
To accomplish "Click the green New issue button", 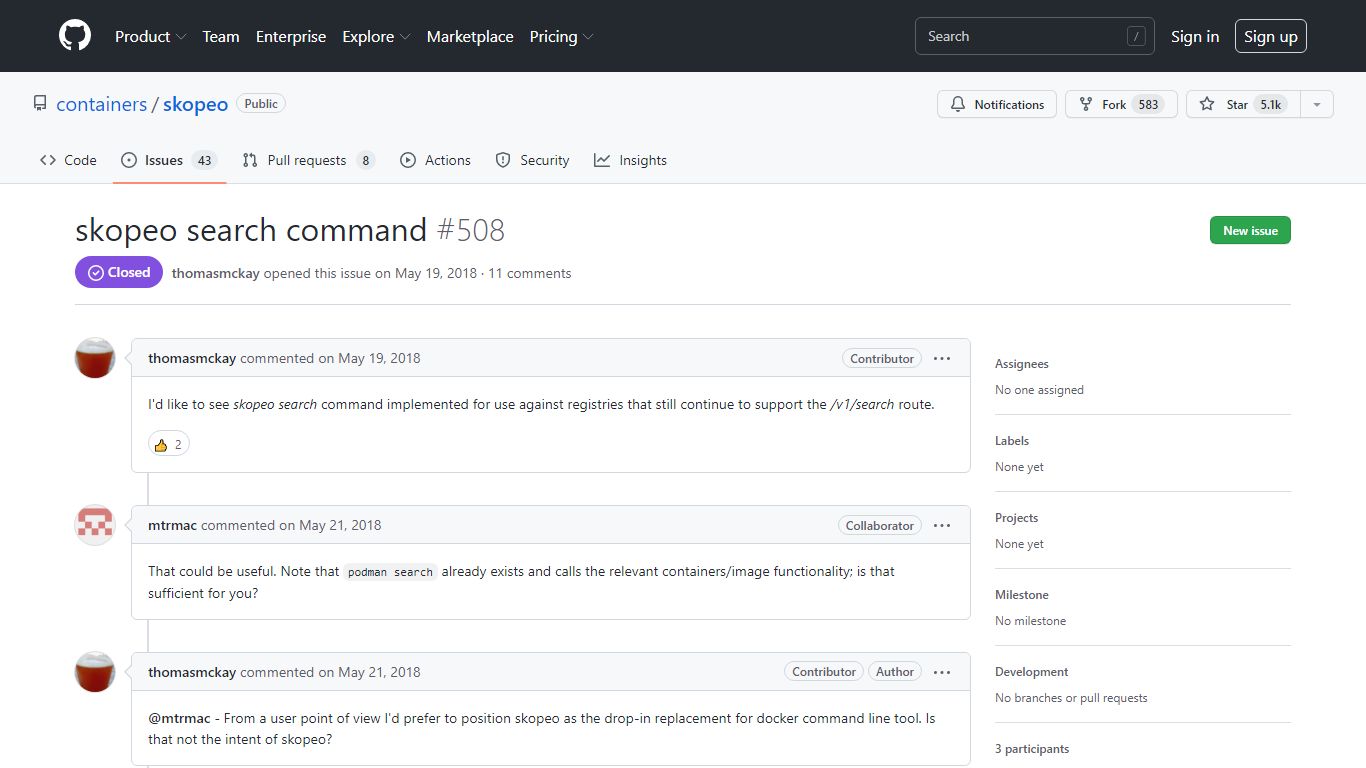I will point(1250,230).
